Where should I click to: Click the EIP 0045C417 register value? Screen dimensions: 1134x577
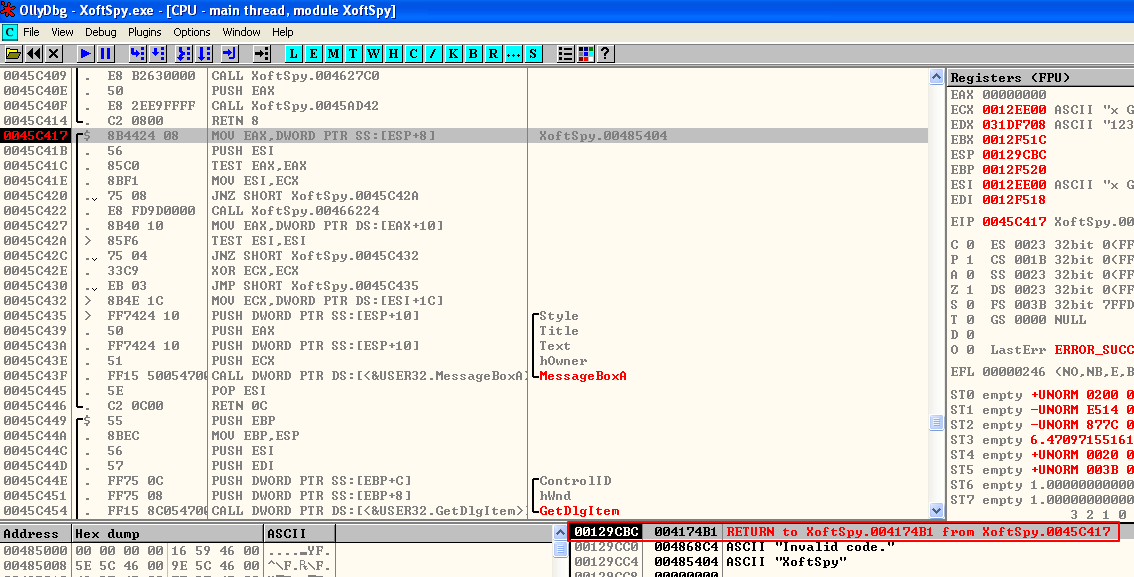pyautogui.click(x=1014, y=221)
